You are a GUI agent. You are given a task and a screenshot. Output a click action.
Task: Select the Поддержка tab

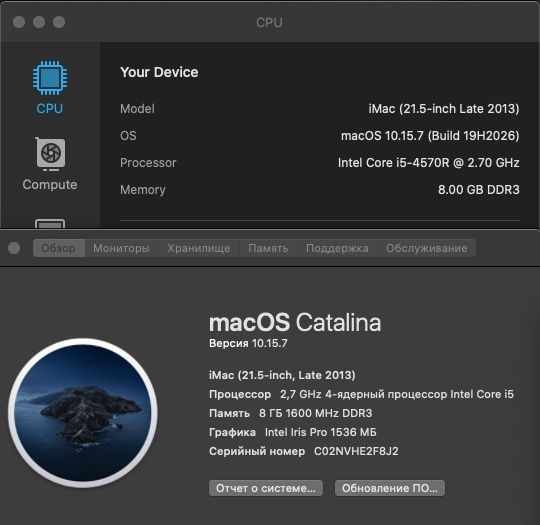[337, 248]
